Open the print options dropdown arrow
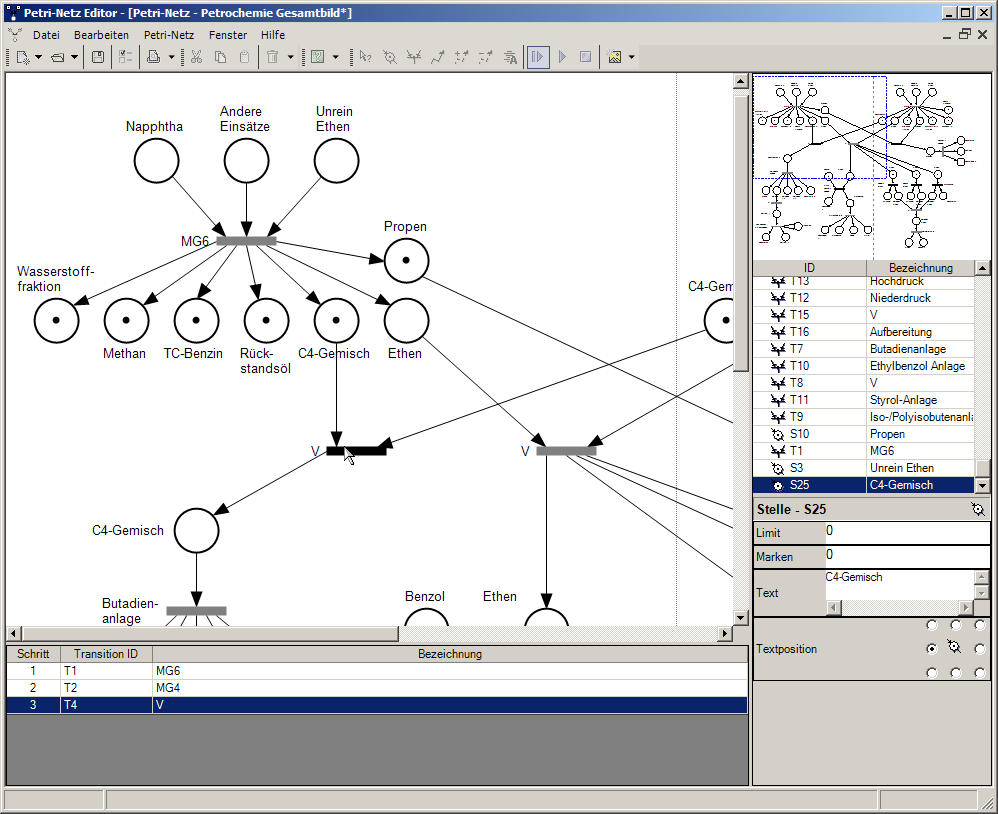998x814 pixels. [171, 57]
